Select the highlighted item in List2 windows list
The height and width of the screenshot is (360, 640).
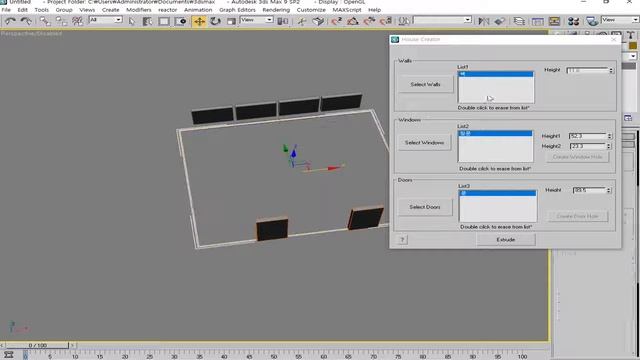tap(496, 133)
